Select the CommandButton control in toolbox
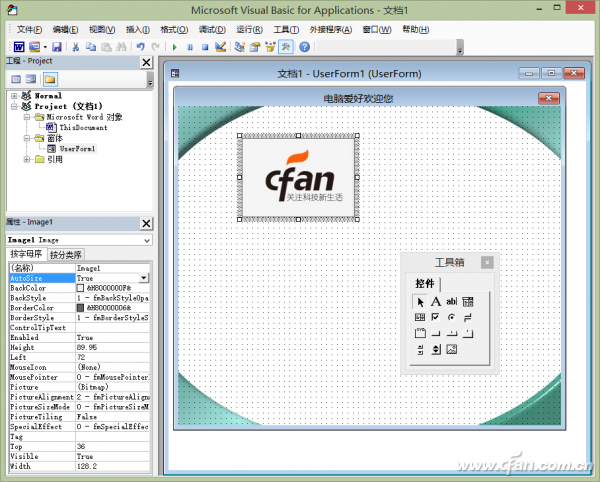 click(x=436, y=333)
